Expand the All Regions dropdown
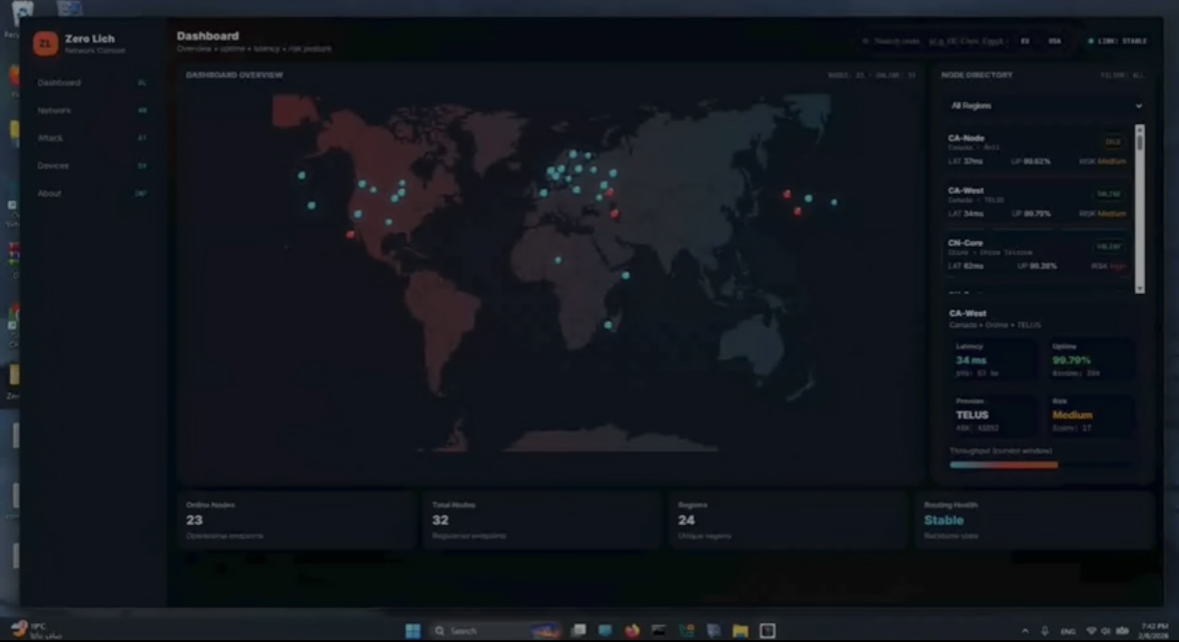 [1045, 106]
